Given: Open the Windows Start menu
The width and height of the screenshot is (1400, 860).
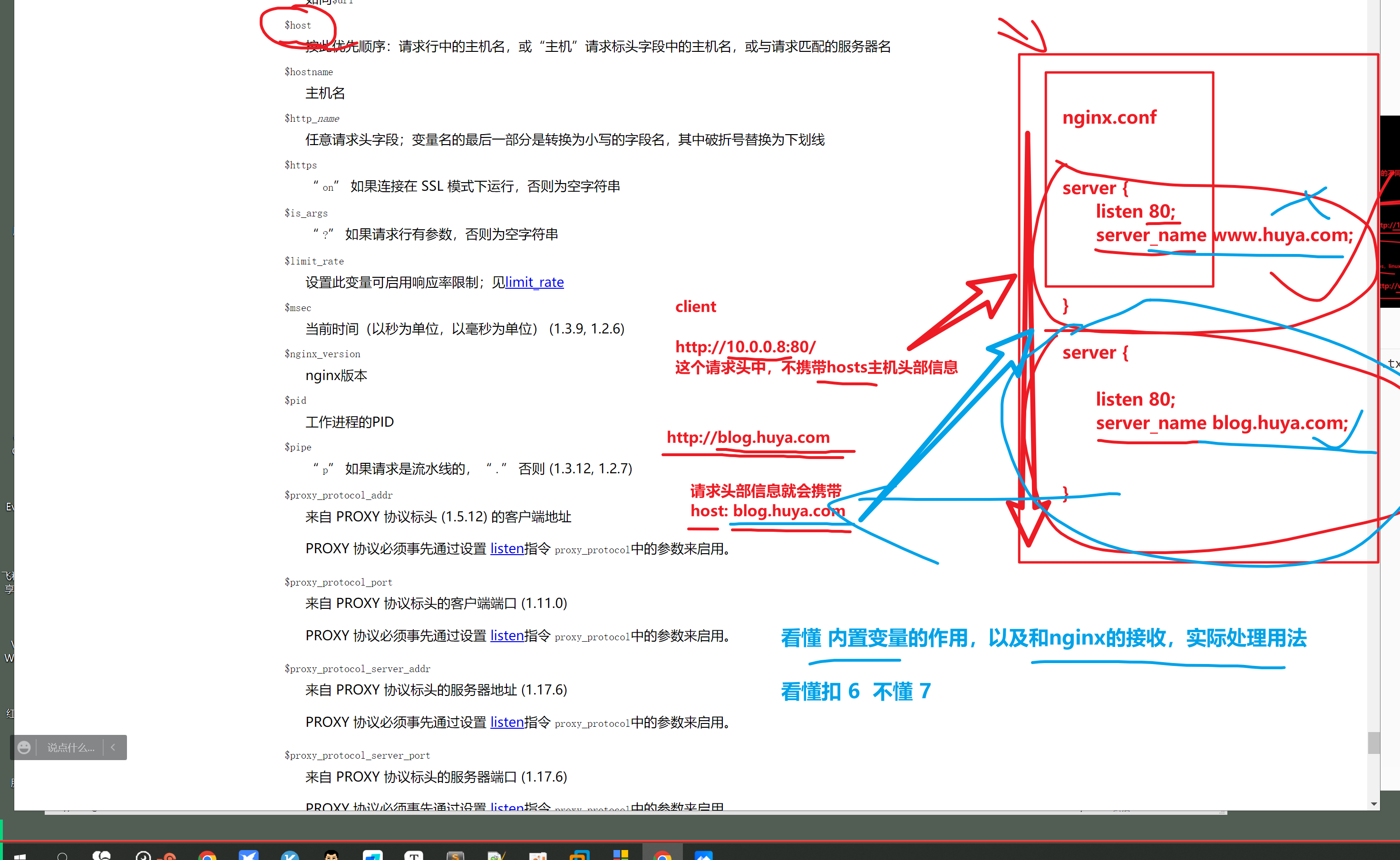Looking at the screenshot, I should 20,855.
